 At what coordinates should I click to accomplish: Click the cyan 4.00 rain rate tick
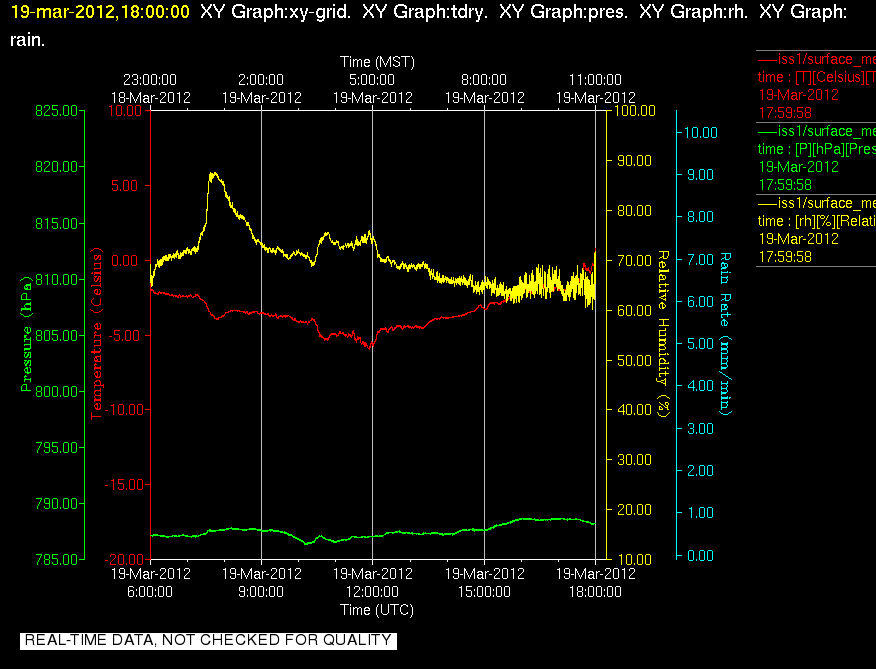point(700,386)
